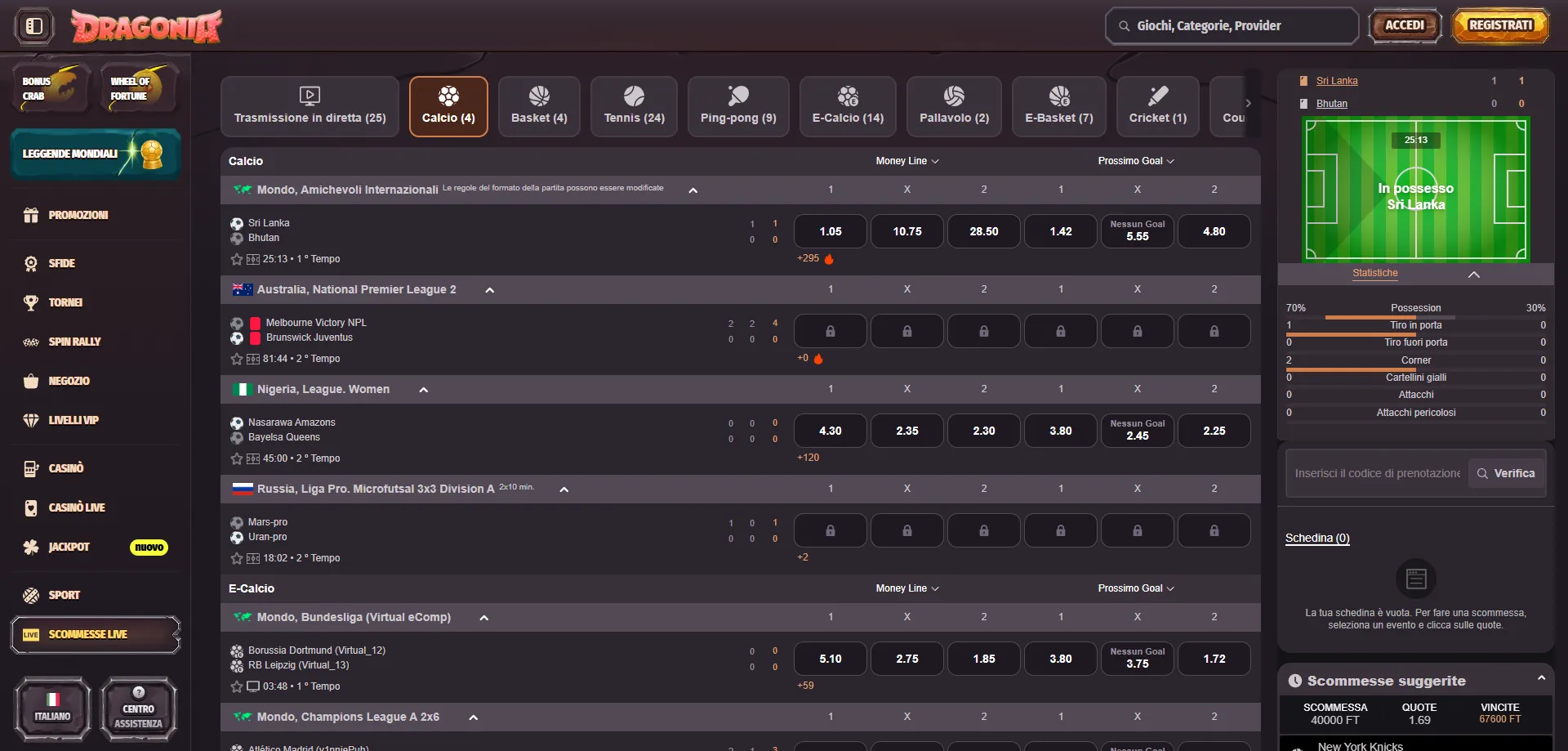Click the Jackpot sidebar icon
Image resolution: width=1568 pixels, height=751 pixels.
click(31, 547)
